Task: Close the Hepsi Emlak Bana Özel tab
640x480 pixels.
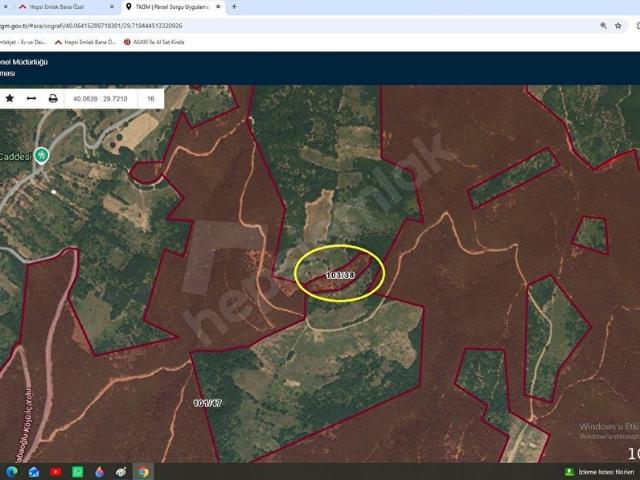Action: (112, 7)
